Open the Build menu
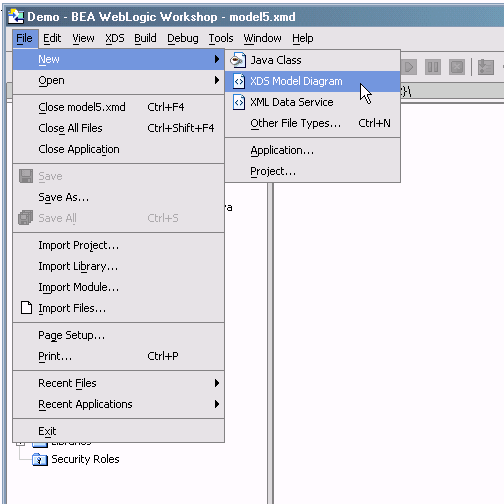504x504 pixels. 145,38
